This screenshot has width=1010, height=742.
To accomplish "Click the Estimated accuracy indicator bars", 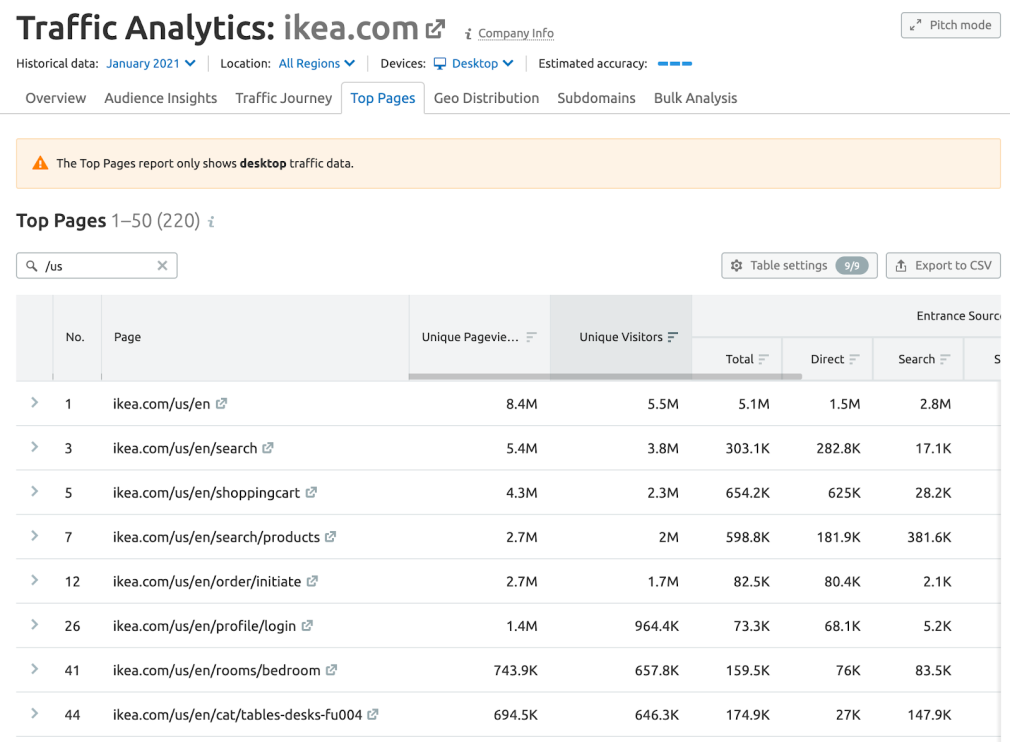I will point(674,64).
